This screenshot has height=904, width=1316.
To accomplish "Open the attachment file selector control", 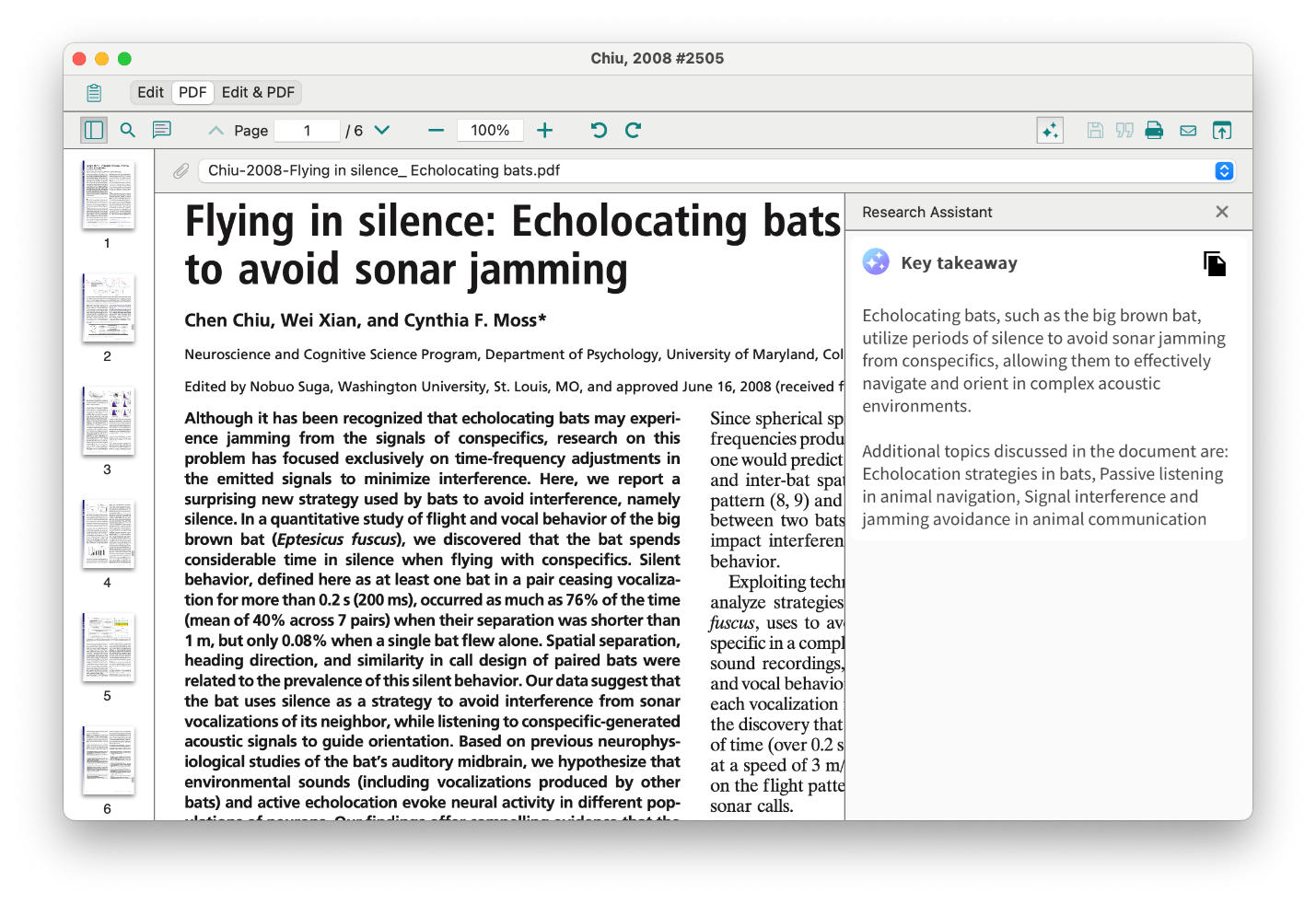I will point(1224,170).
